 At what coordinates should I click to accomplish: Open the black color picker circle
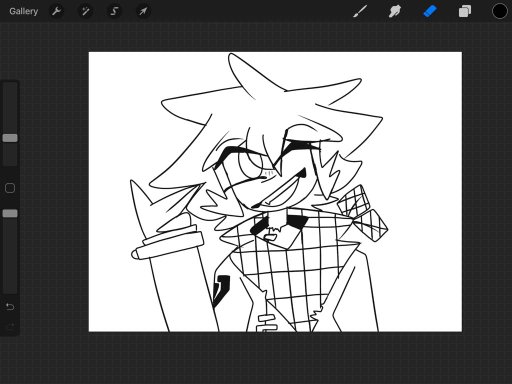499,11
